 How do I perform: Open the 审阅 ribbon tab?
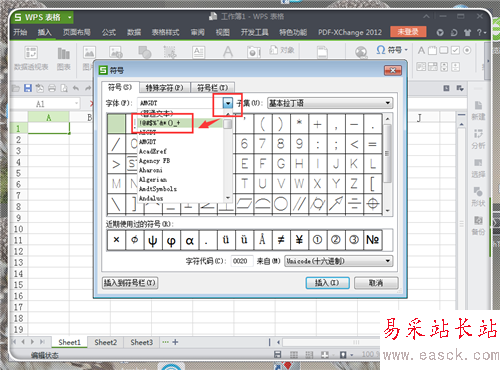(198, 32)
